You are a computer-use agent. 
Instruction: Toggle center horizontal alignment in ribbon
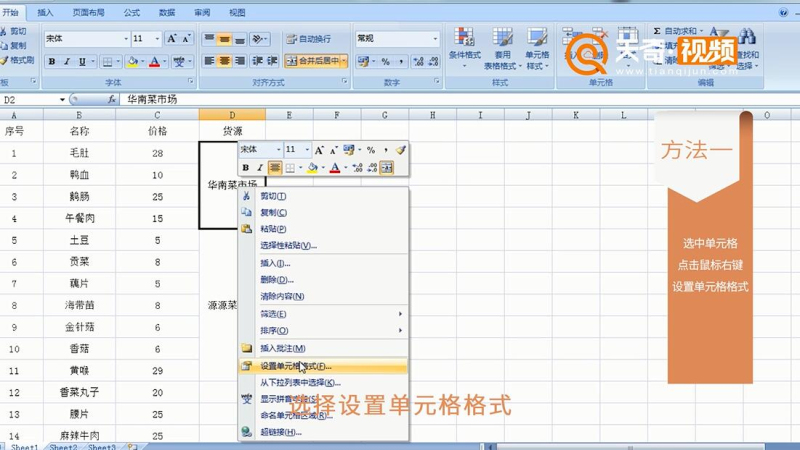224,61
